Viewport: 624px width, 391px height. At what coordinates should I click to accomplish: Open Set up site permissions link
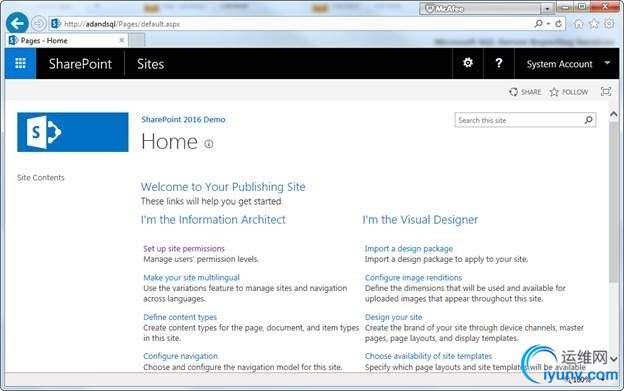[x=184, y=249]
